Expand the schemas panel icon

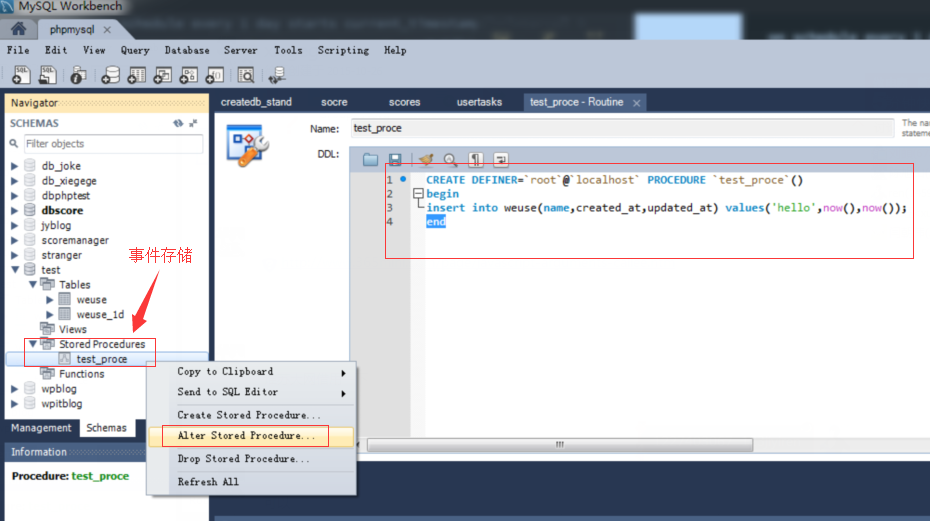click(x=193, y=123)
